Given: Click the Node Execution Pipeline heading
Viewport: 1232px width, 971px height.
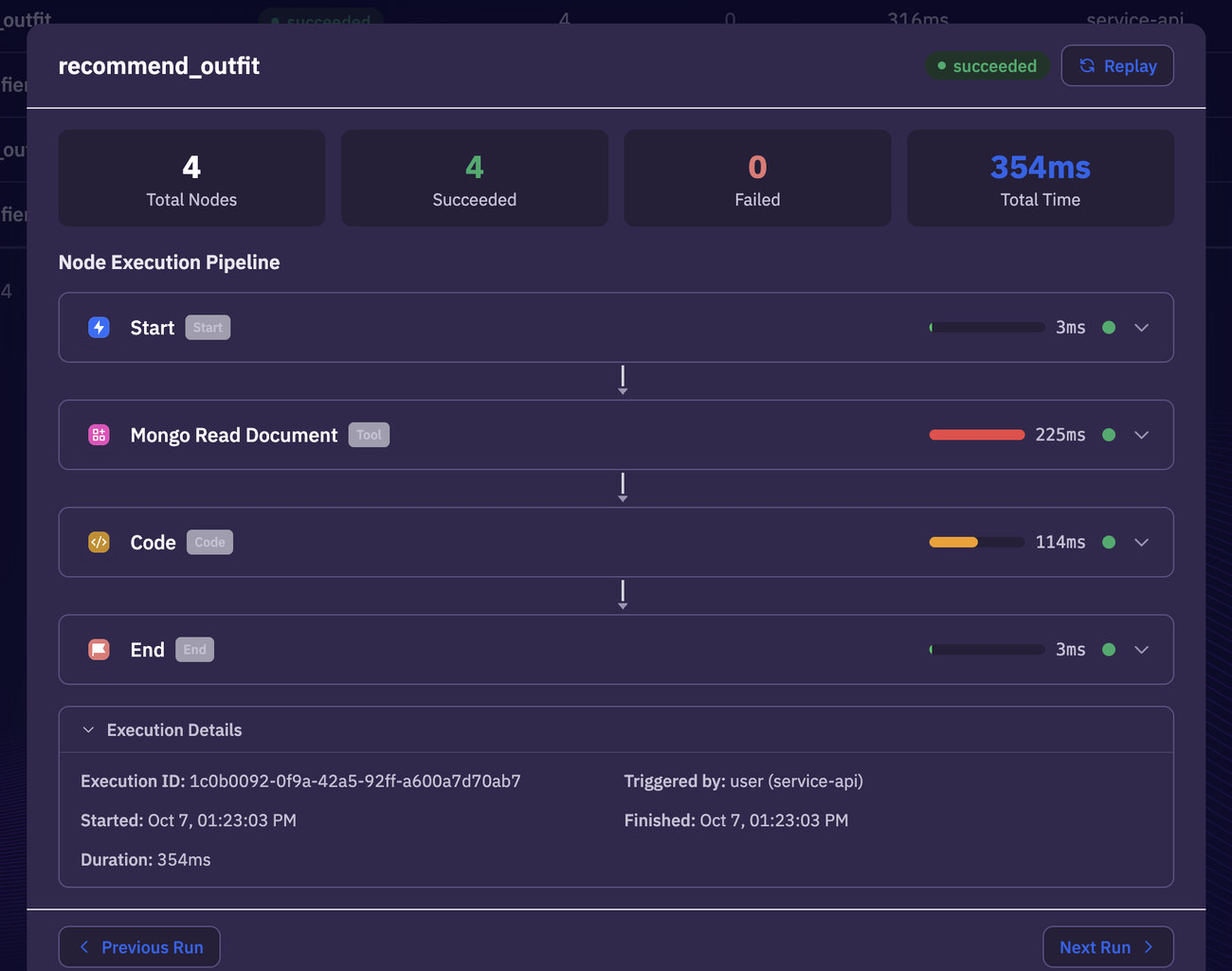Looking at the screenshot, I should tap(170, 262).
